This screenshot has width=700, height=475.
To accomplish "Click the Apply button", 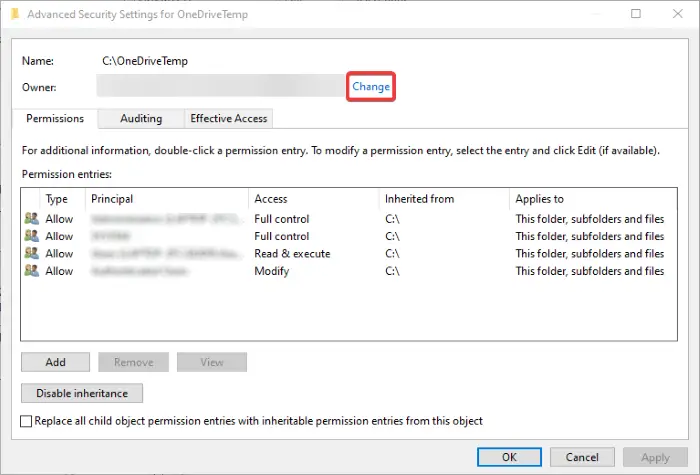I will tap(655, 457).
